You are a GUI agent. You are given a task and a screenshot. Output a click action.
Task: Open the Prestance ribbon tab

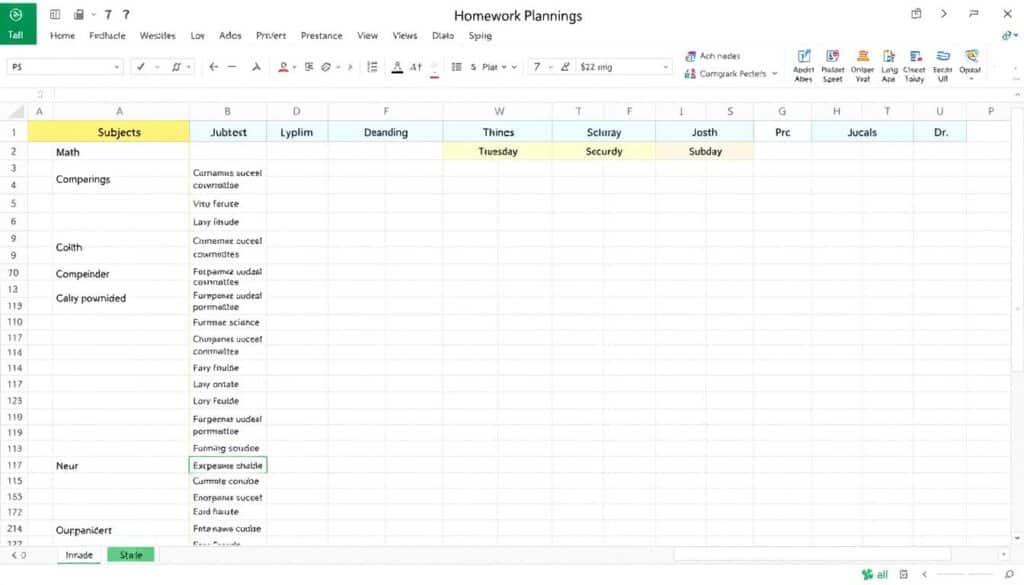pos(321,36)
